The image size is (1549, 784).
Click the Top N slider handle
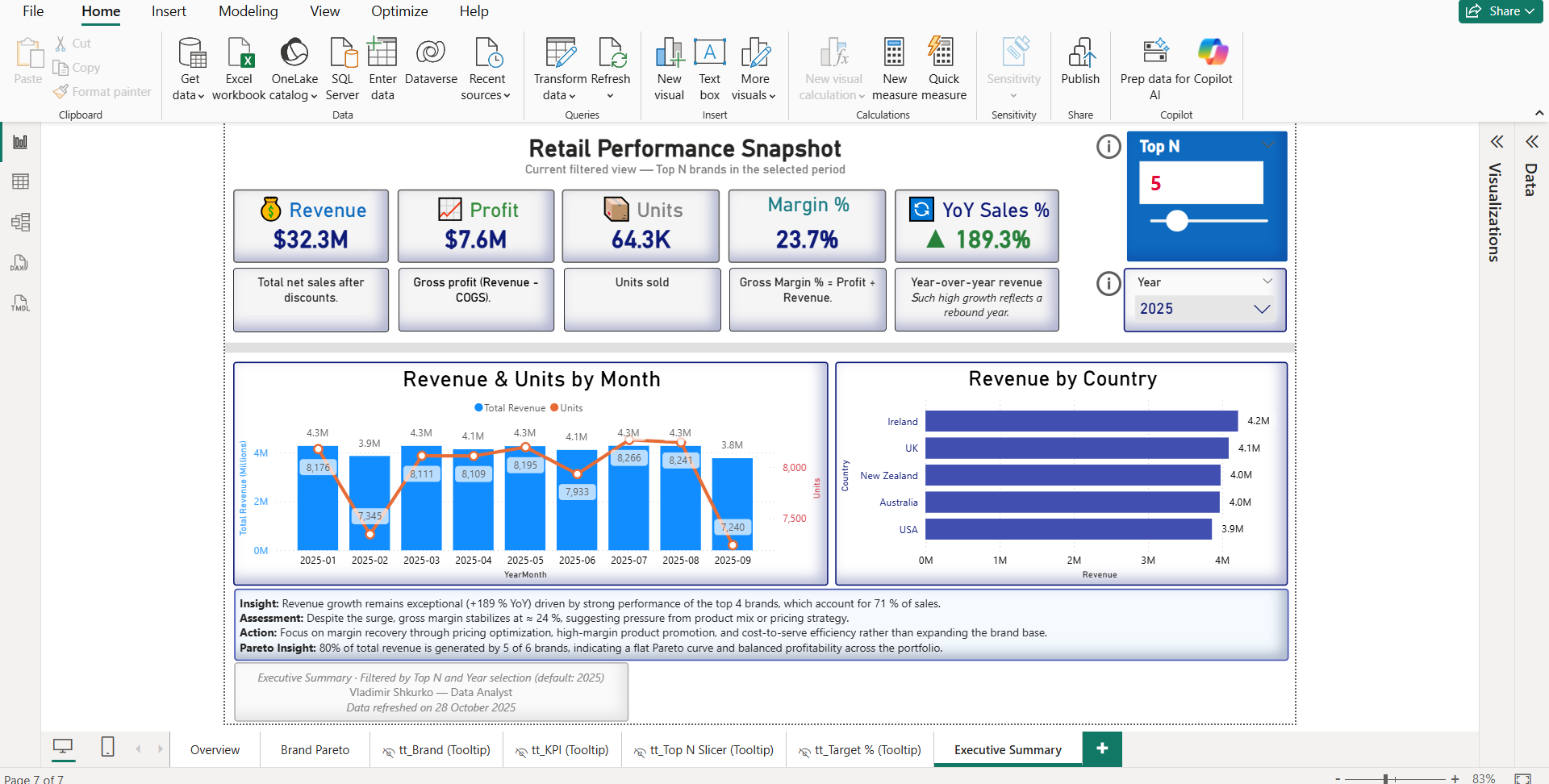coord(1177,220)
